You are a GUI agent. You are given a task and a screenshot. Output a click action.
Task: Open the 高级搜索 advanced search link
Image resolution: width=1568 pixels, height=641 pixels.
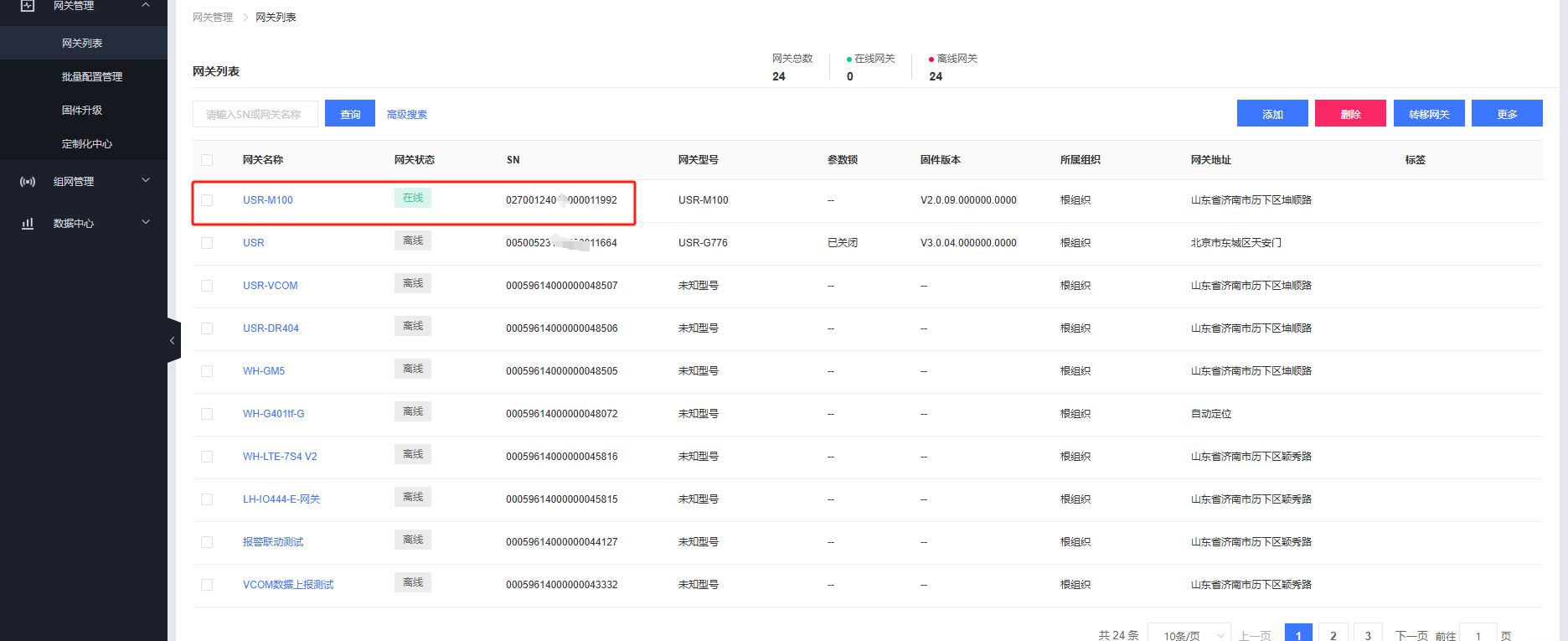(407, 115)
